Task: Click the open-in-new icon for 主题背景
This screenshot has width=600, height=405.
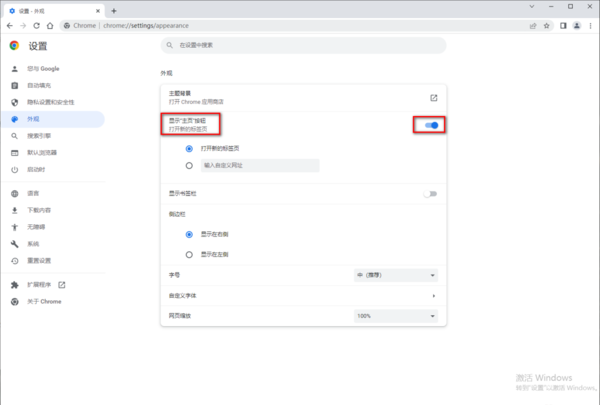Action: 434,98
